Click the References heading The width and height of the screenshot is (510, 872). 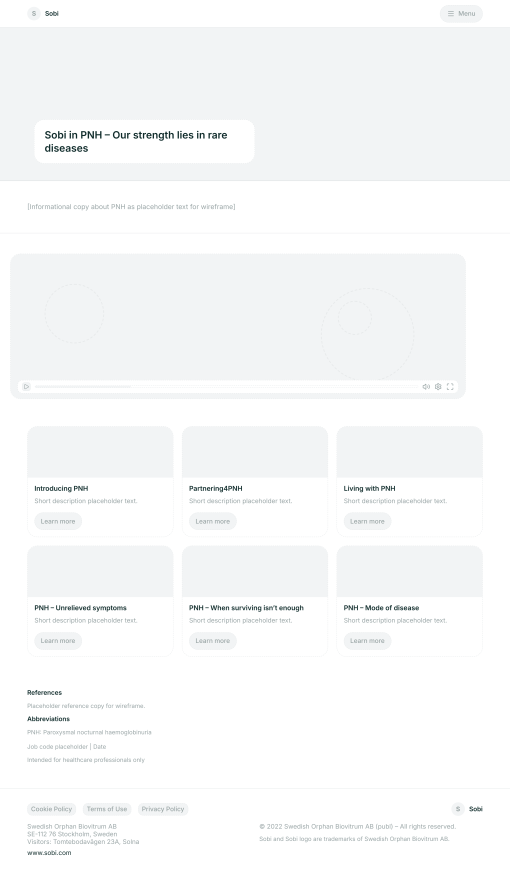coord(44,692)
